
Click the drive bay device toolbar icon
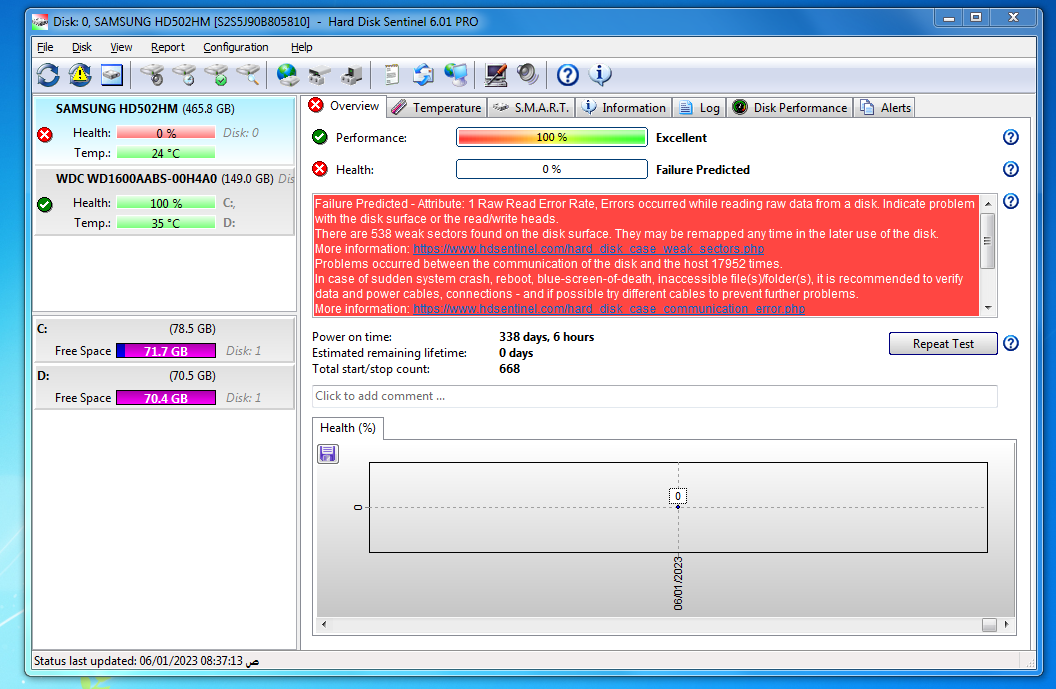(x=320, y=75)
